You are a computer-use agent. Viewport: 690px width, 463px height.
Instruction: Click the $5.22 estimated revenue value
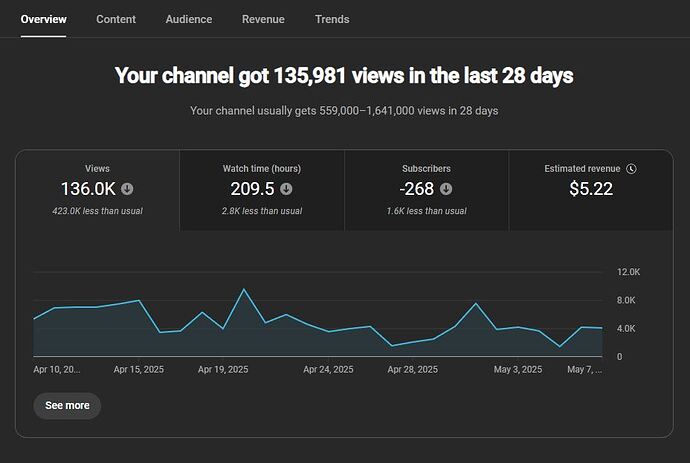point(591,189)
